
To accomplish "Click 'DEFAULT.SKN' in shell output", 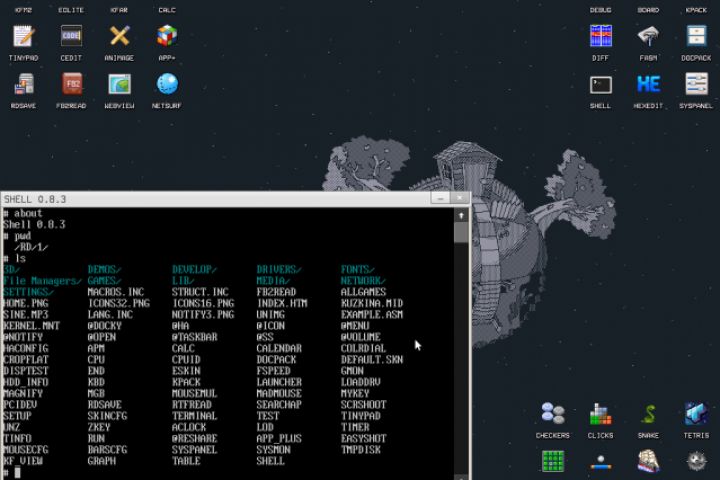I will 371,360.
